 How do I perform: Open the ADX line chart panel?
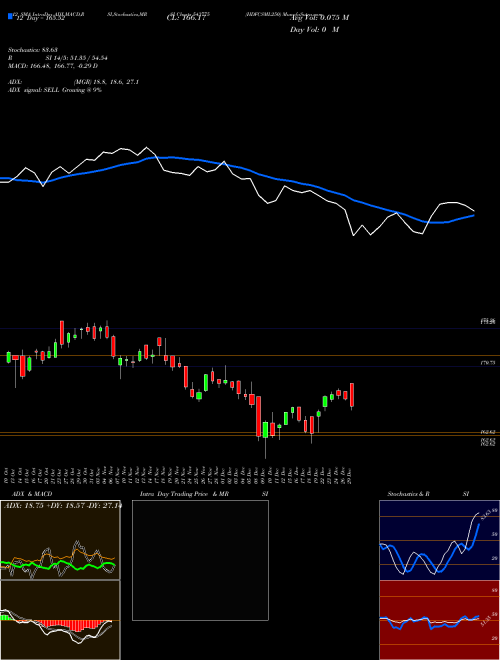60,540
